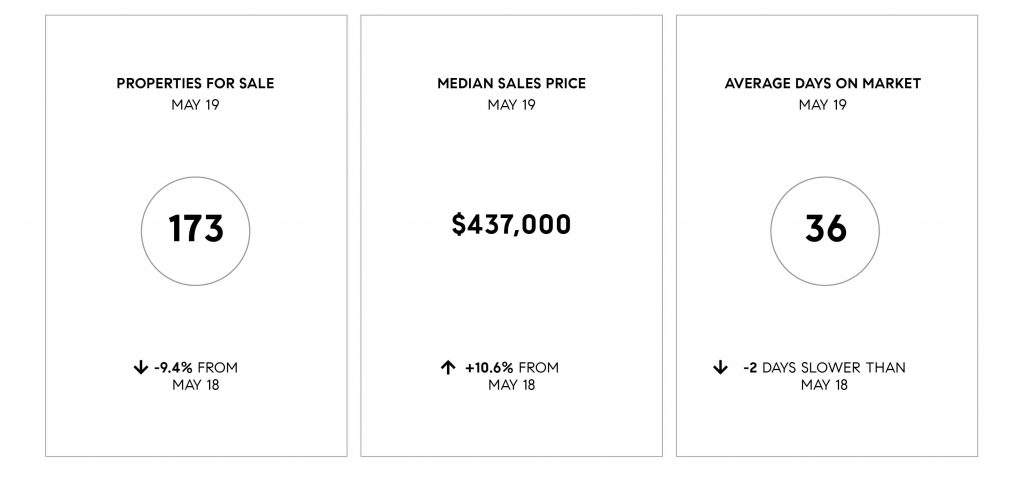Click the +10.6% change value
The image size is (1024, 502).
point(489,368)
